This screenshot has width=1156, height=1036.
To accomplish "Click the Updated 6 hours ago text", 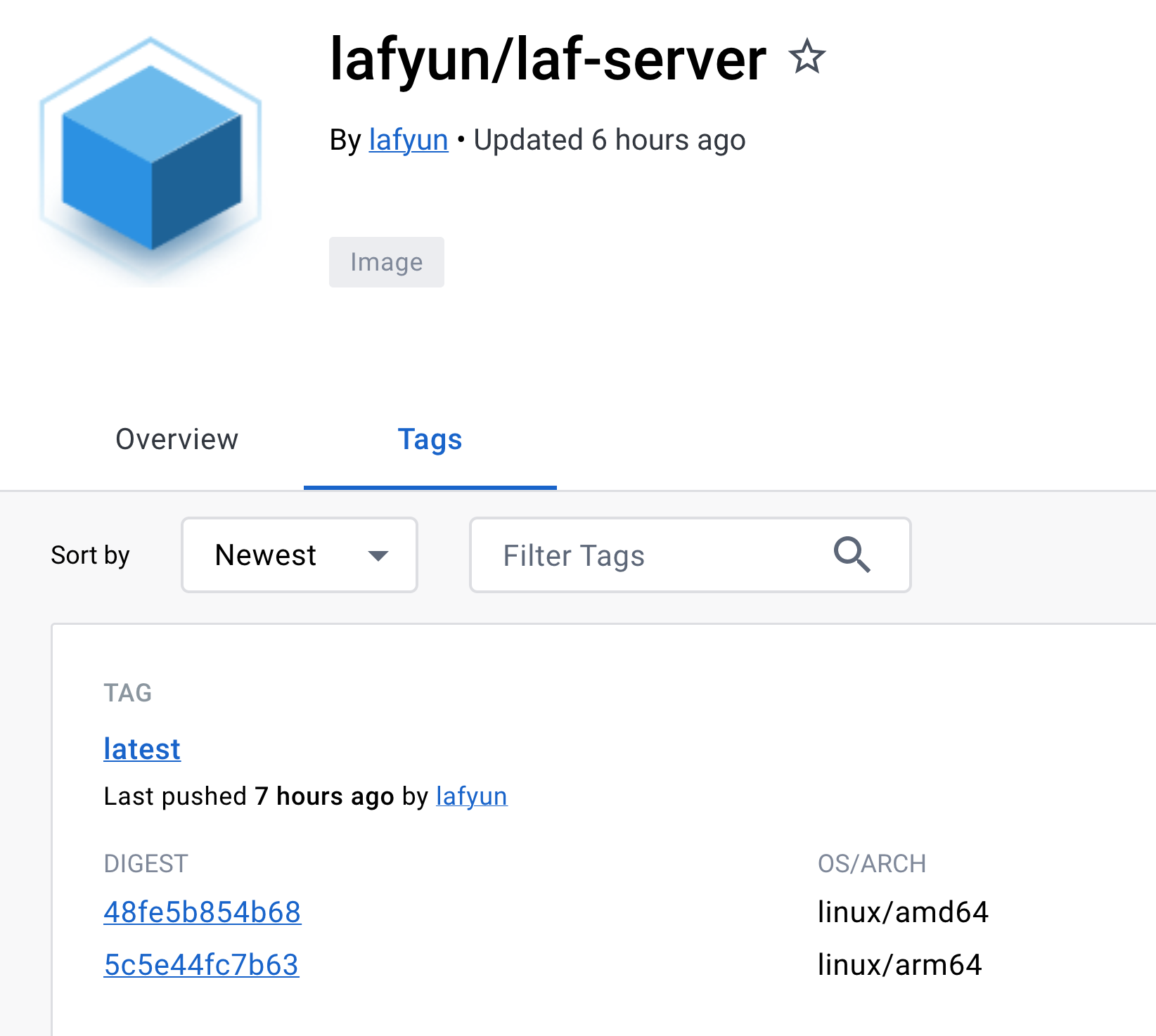I will (x=609, y=139).
